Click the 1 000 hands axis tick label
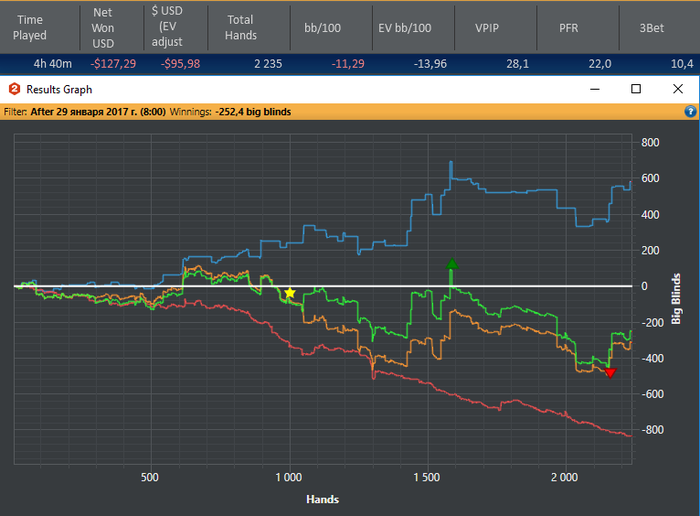 tap(289, 477)
